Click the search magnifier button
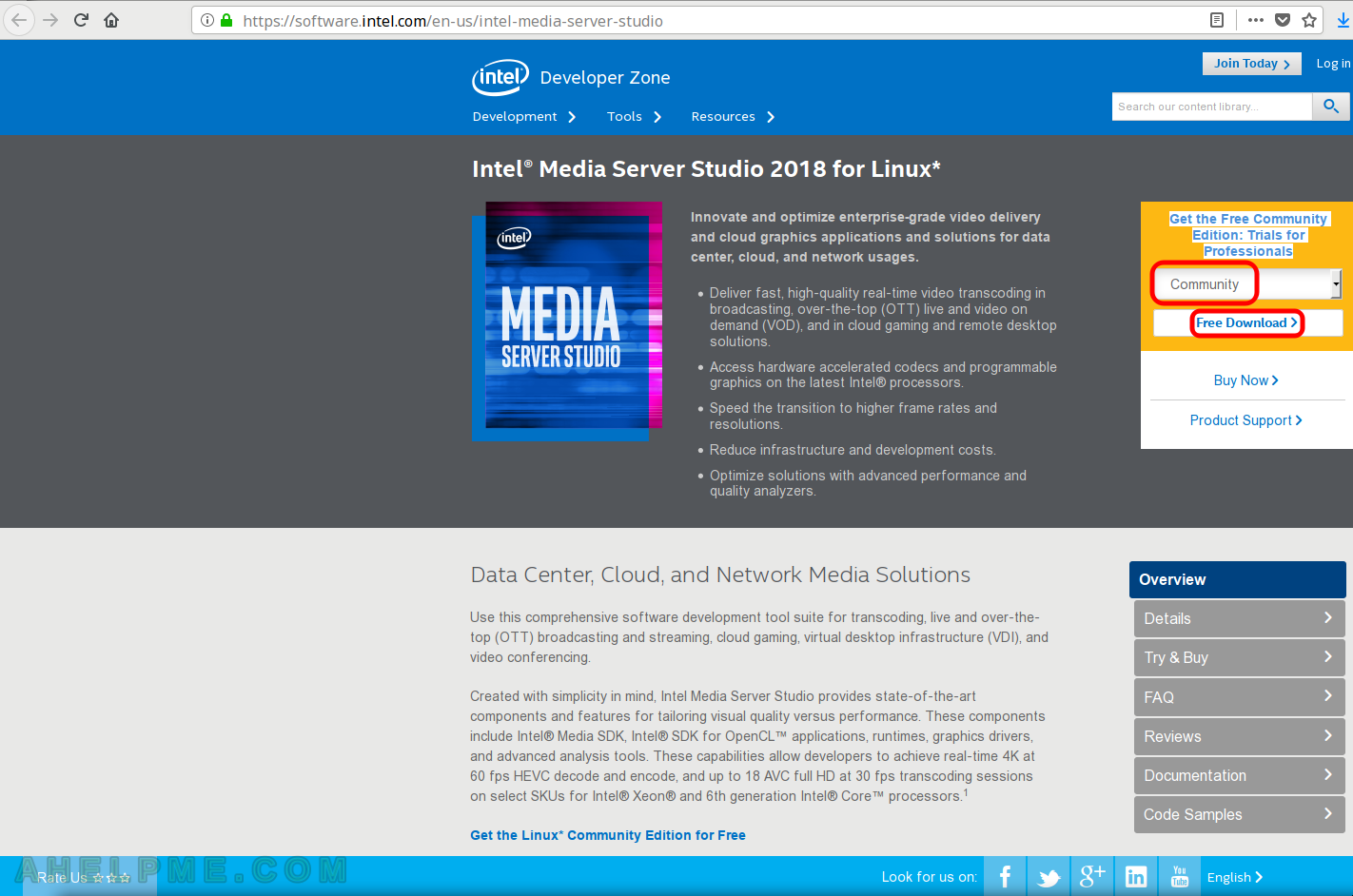 point(1331,107)
